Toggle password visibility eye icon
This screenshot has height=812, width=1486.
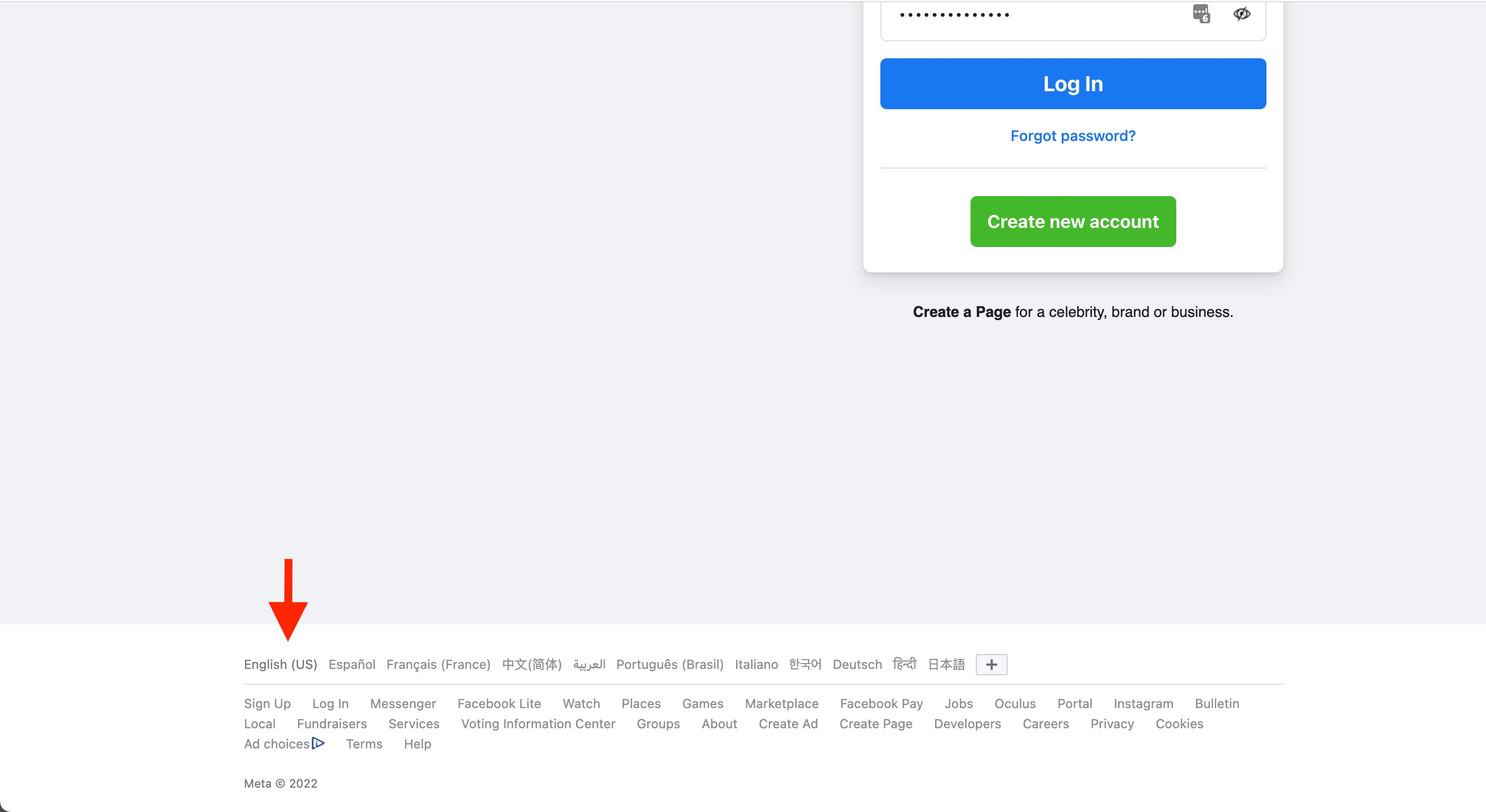[1242, 13]
